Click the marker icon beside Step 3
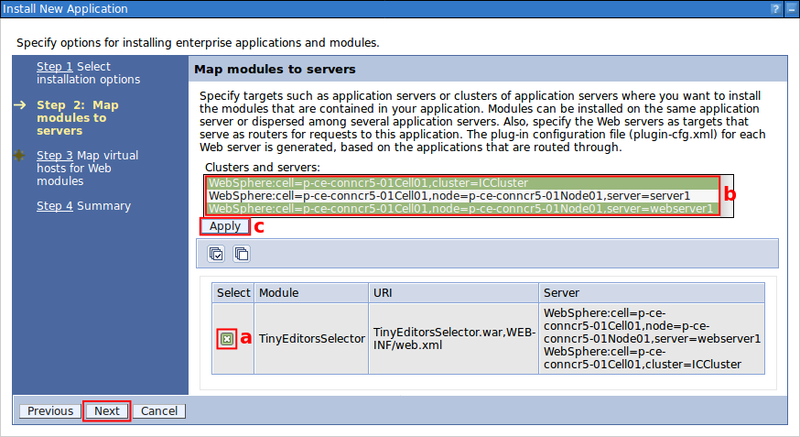Viewport: 800px width, 437px height. (20, 155)
